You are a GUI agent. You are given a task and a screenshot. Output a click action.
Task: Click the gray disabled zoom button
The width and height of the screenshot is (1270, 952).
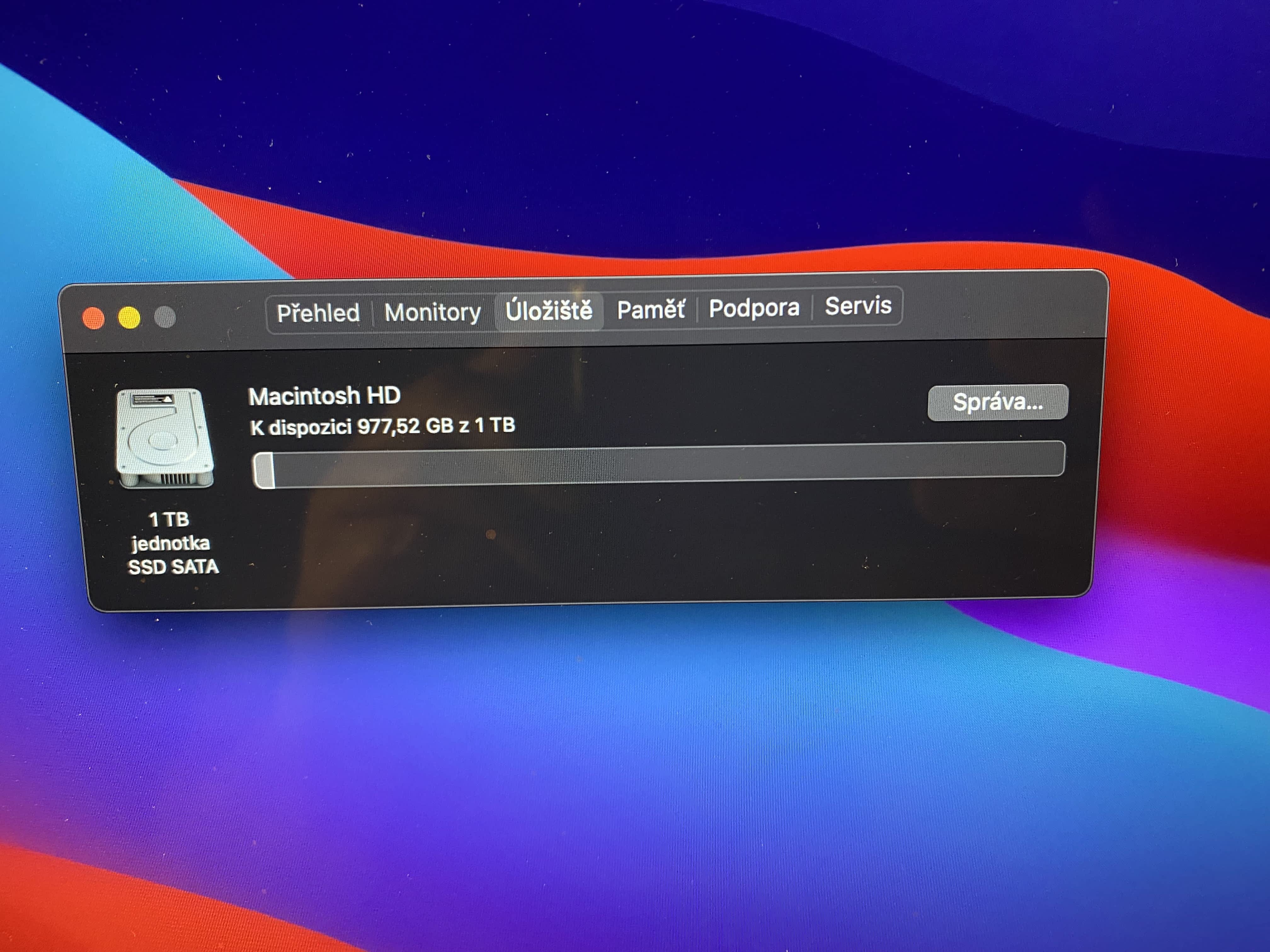(165, 317)
